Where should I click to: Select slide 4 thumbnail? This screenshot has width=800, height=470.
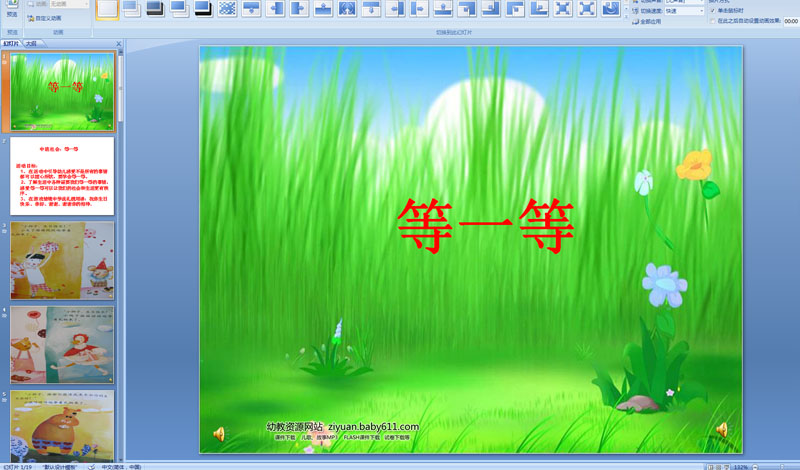pyautogui.click(x=62, y=345)
